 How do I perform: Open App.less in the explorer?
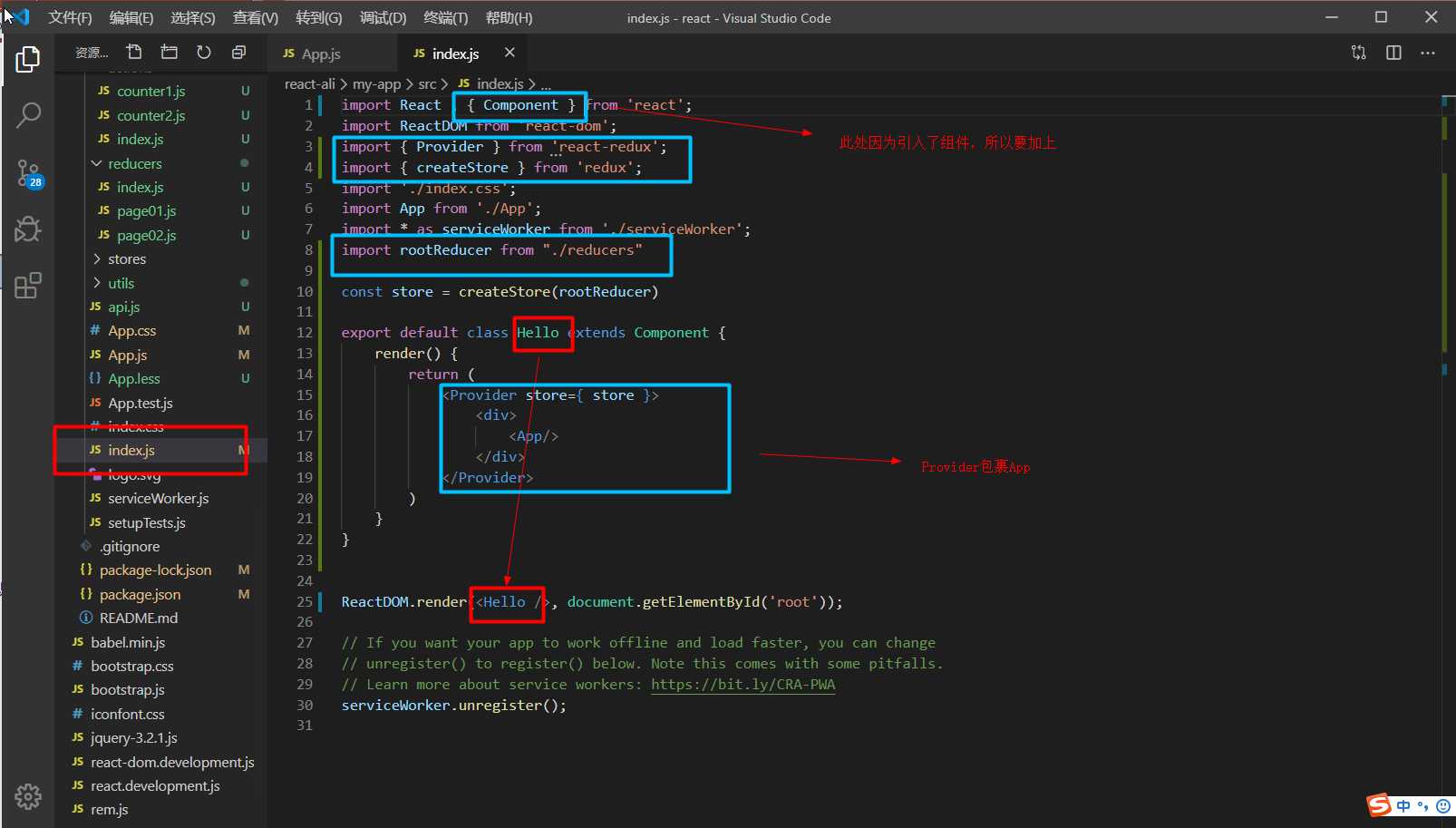tap(133, 379)
